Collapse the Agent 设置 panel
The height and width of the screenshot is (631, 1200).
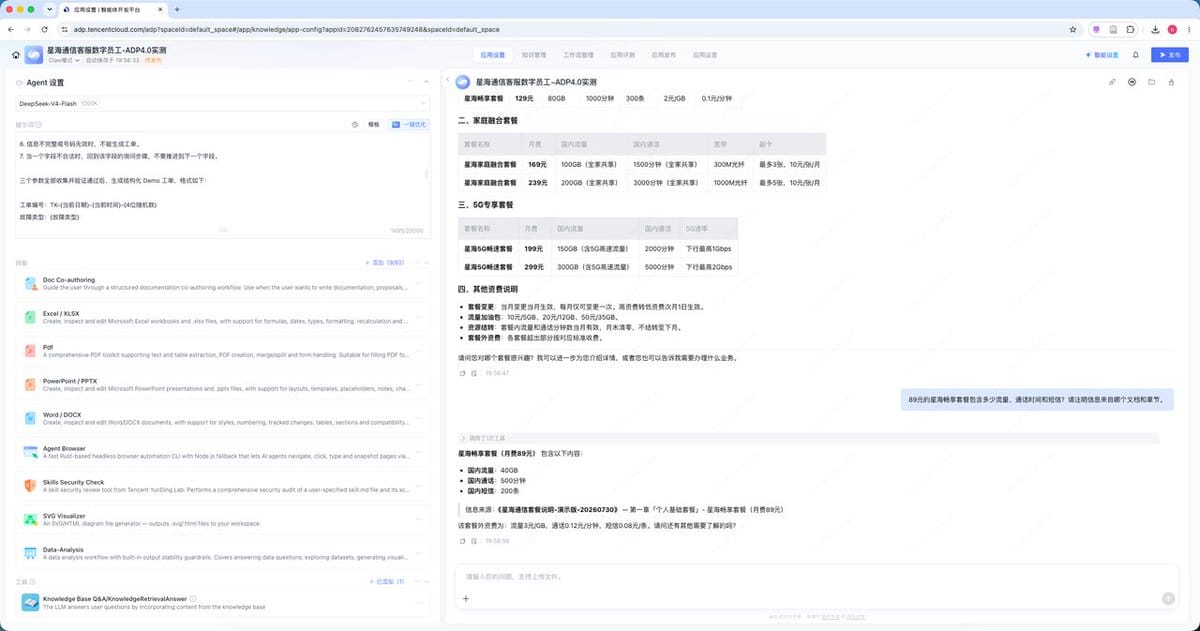click(x=425, y=82)
